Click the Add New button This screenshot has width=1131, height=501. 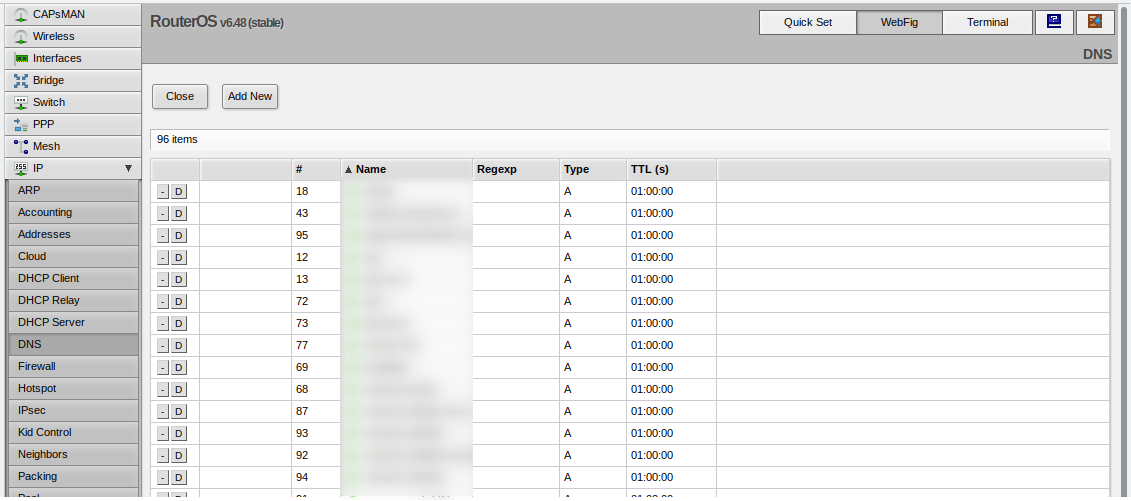point(250,97)
